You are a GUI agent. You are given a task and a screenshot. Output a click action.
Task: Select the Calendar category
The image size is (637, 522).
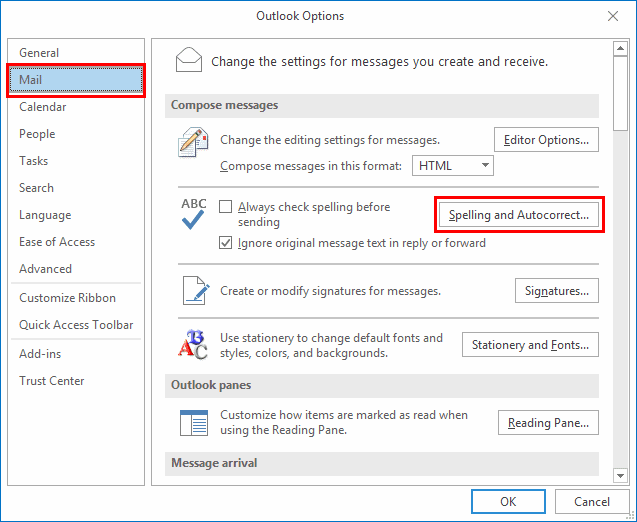click(x=43, y=107)
